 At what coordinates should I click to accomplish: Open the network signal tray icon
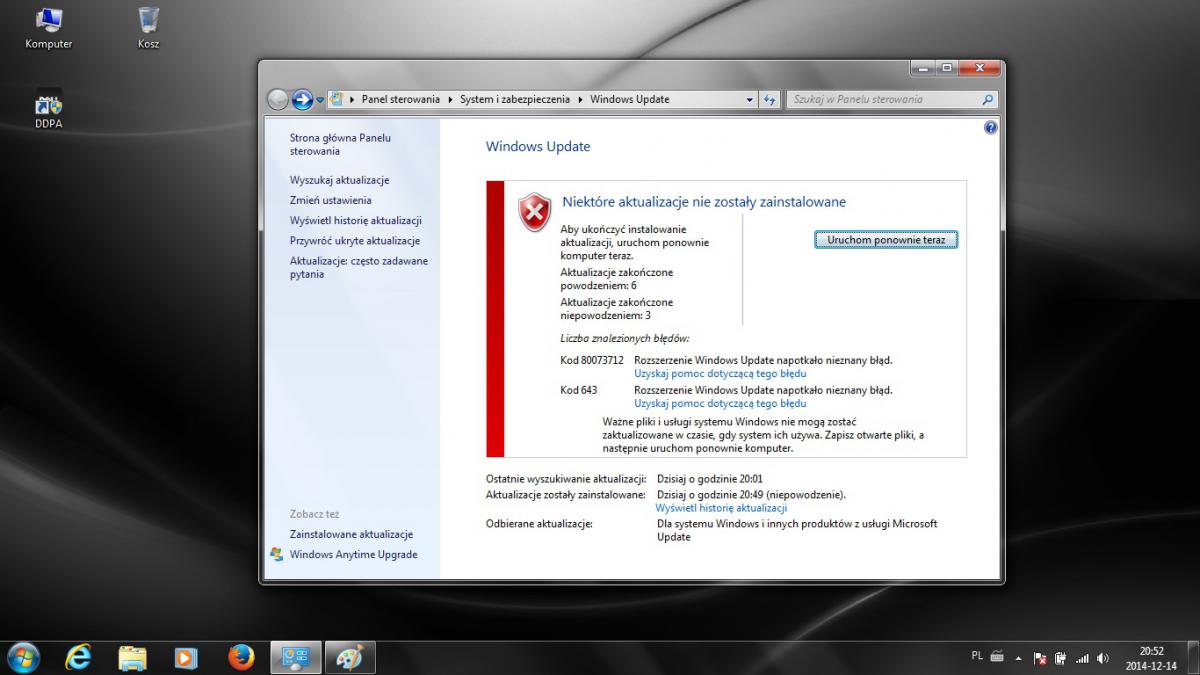click(x=1082, y=658)
